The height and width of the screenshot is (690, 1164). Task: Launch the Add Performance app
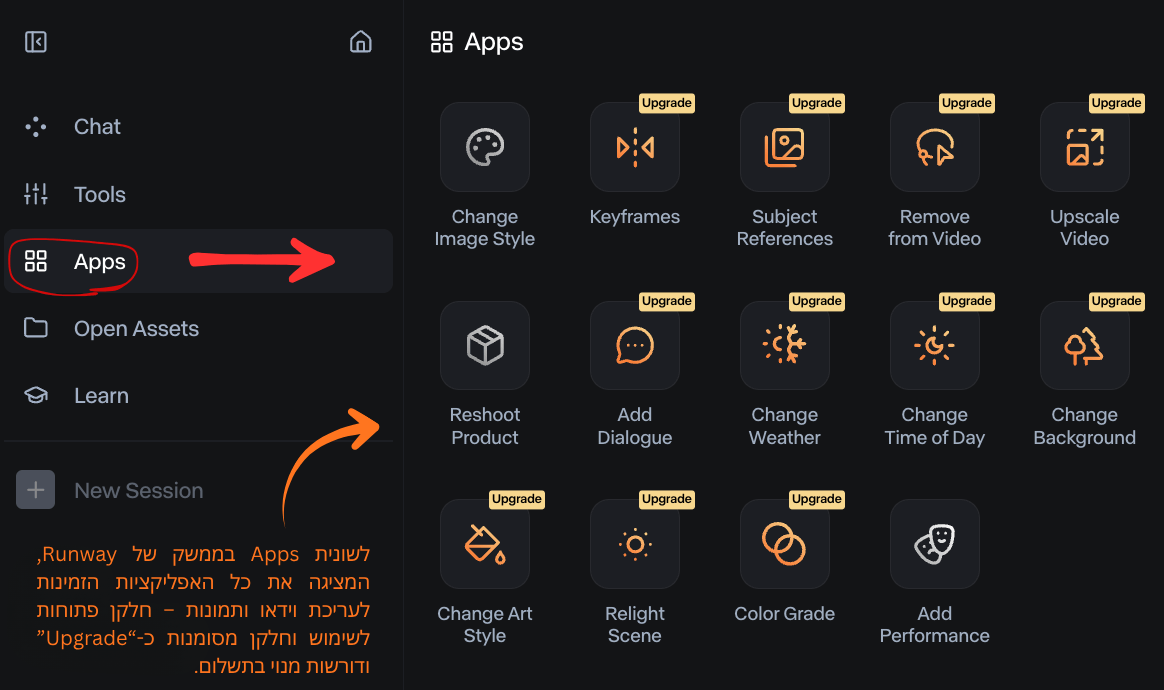point(935,544)
